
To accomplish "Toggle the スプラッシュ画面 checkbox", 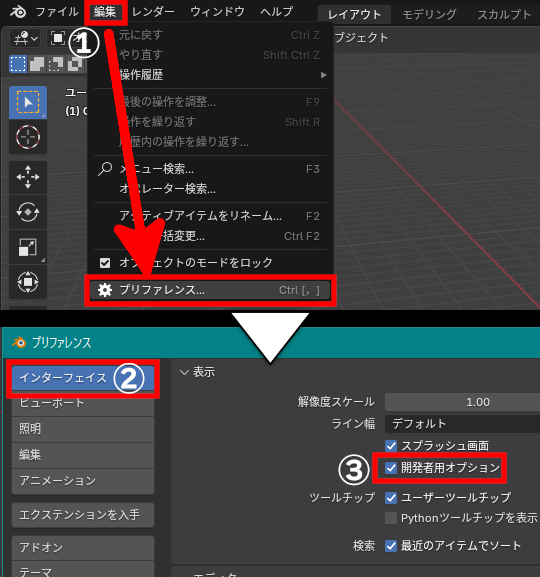I will coord(391,446).
